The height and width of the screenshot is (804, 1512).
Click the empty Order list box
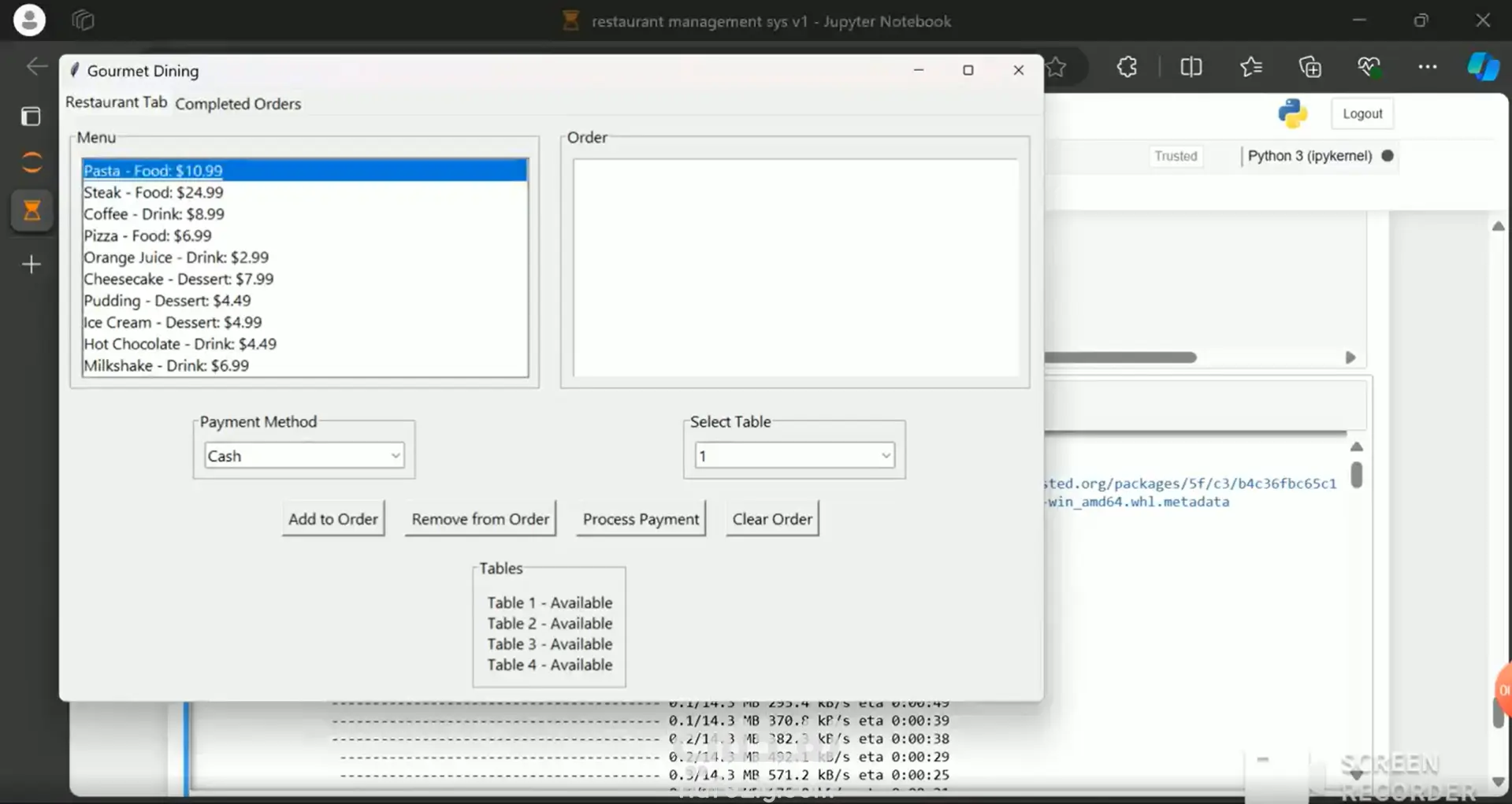point(796,268)
